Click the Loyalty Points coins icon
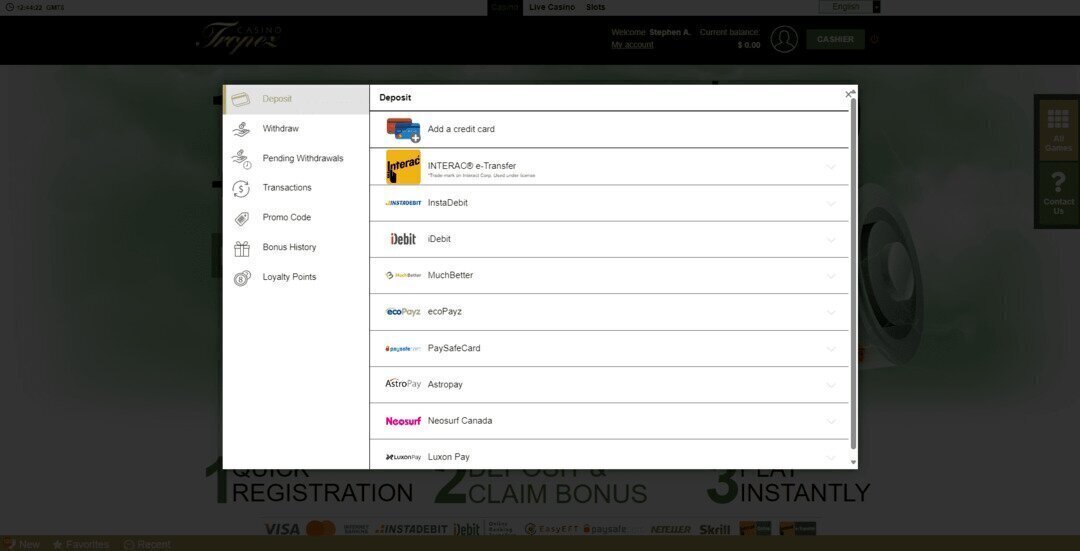Screen dimensions: 1080x551 (x=242, y=278)
